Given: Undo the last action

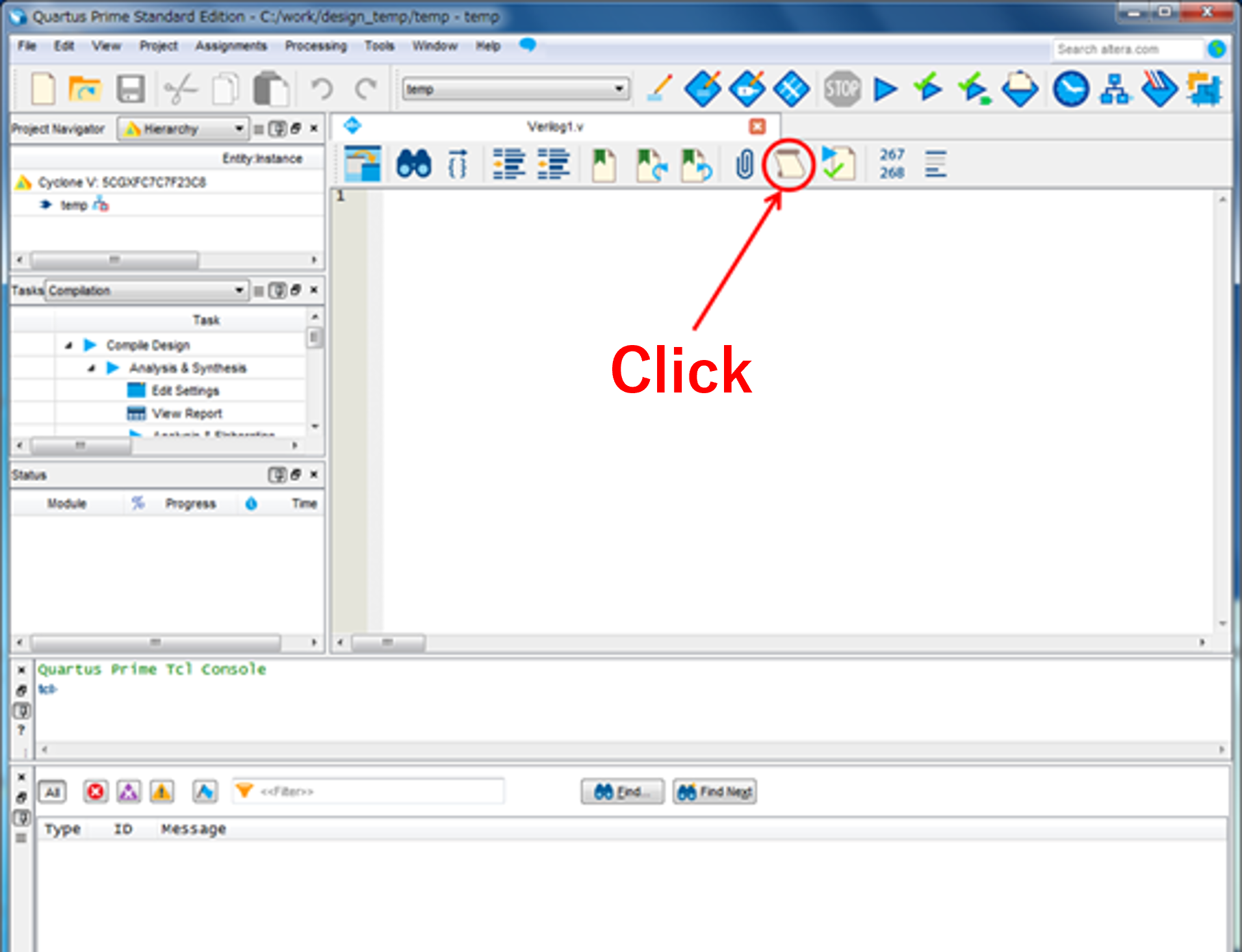Looking at the screenshot, I should (321, 89).
